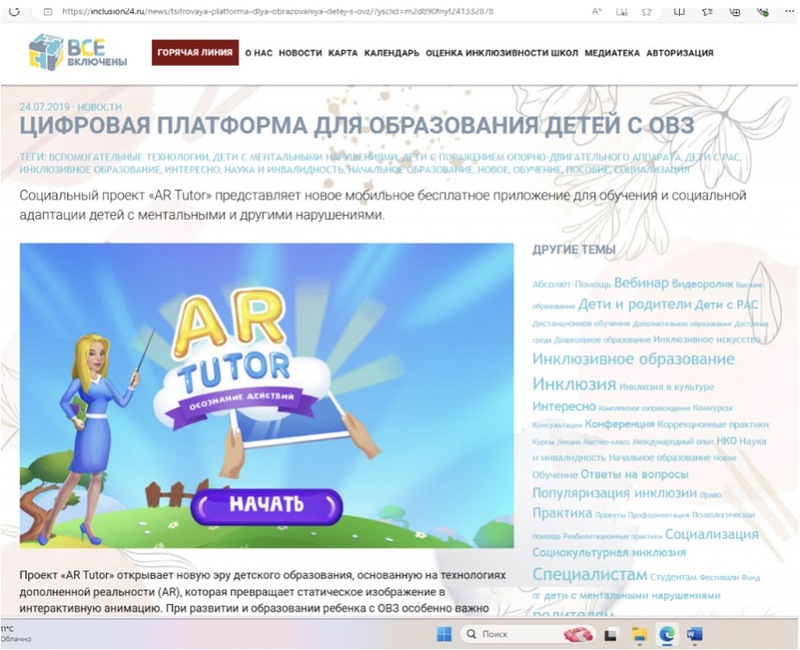Click the taskbar search box 'Поиск'
Image resolution: width=800 pixels, height=650 pixels.
[x=528, y=634]
